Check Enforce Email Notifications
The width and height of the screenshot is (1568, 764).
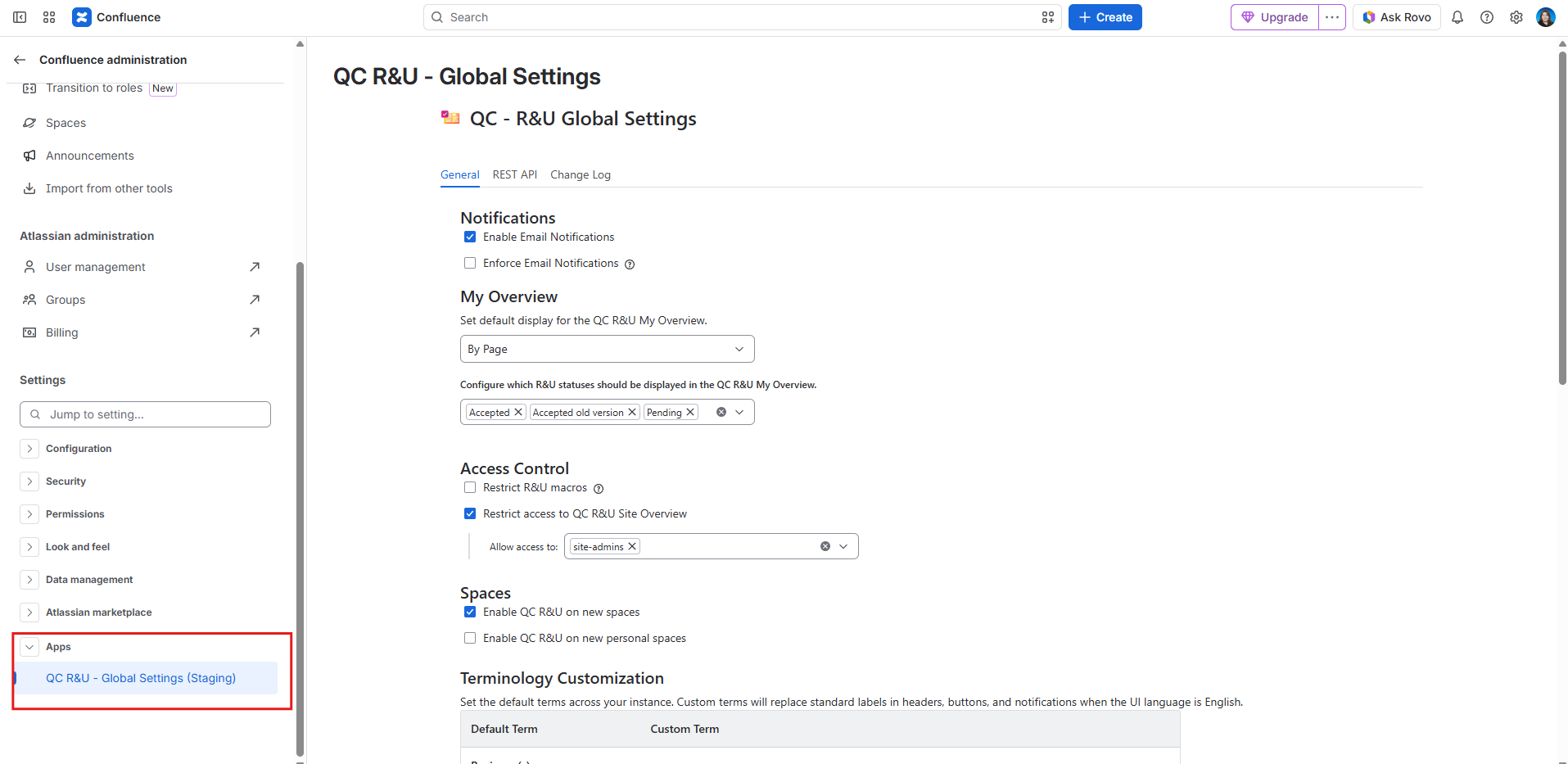470,263
